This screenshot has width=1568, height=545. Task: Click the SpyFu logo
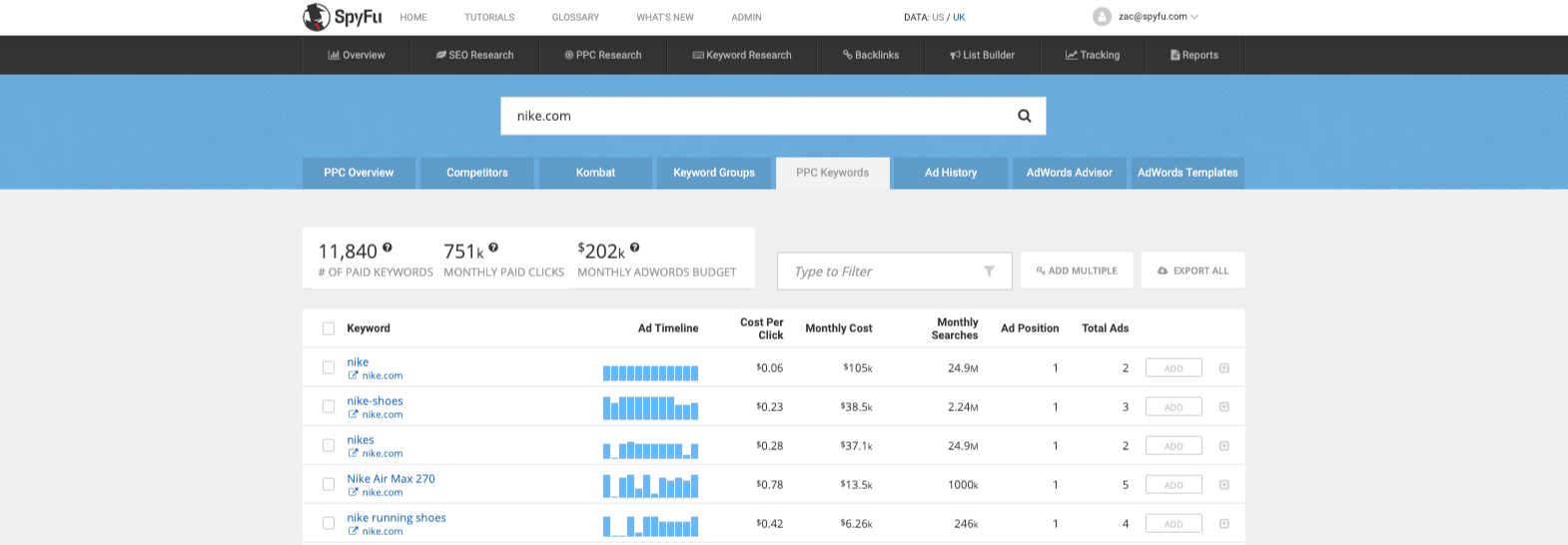pos(342,17)
